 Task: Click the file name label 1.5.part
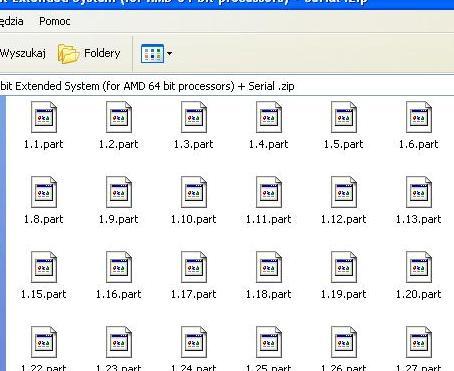tap(344, 144)
